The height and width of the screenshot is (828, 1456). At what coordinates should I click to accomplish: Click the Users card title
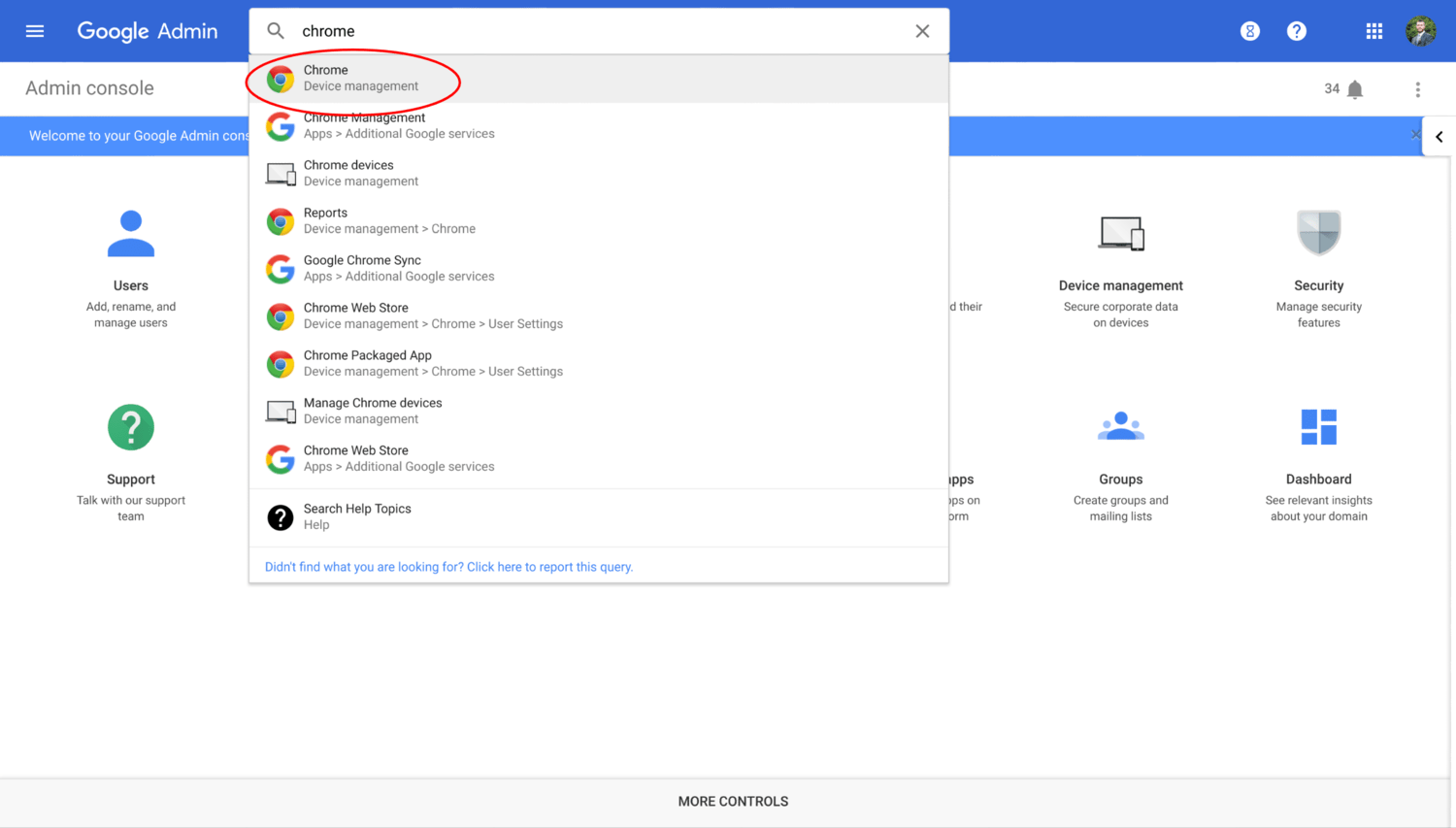131,286
